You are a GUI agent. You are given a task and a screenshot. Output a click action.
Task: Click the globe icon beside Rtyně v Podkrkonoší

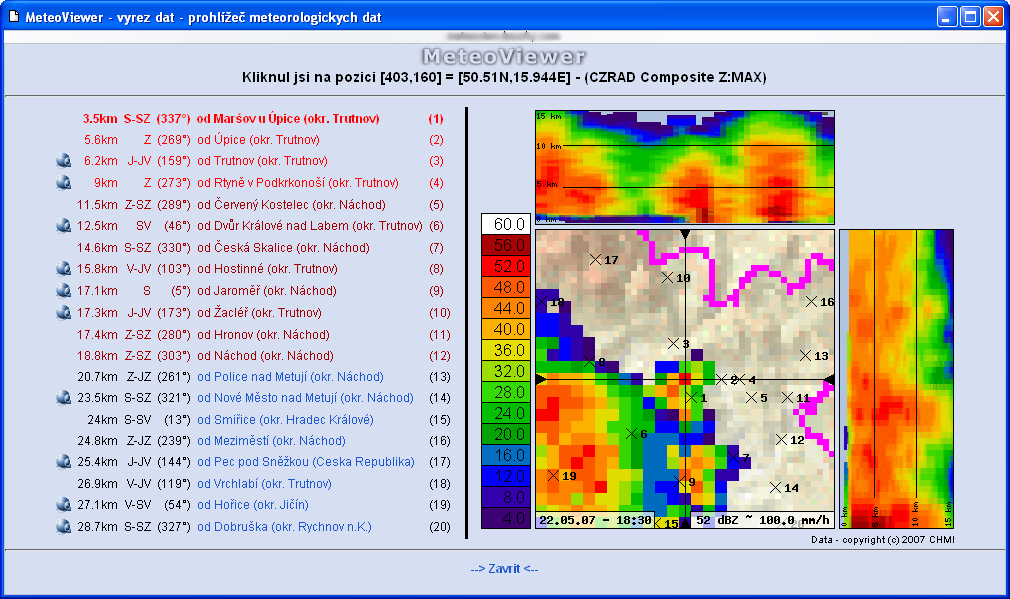click(x=63, y=182)
